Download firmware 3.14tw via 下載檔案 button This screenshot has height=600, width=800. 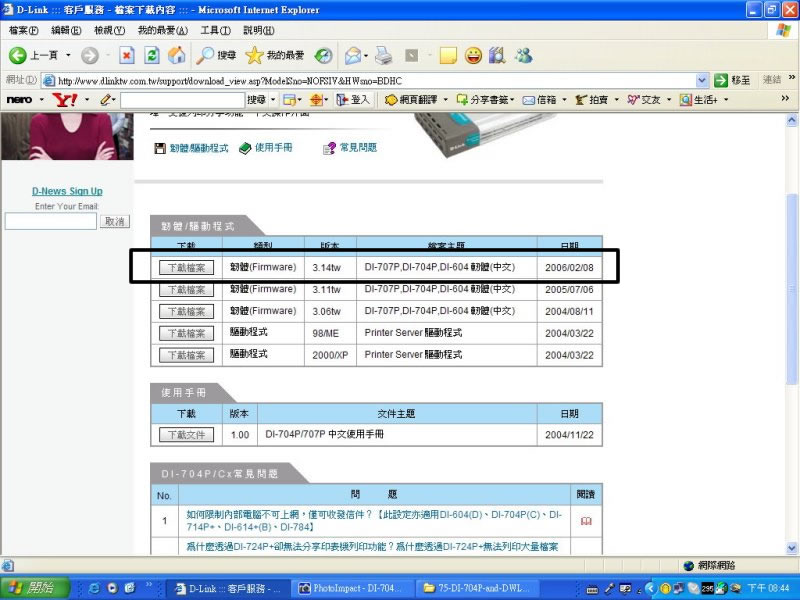pos(186,267)
